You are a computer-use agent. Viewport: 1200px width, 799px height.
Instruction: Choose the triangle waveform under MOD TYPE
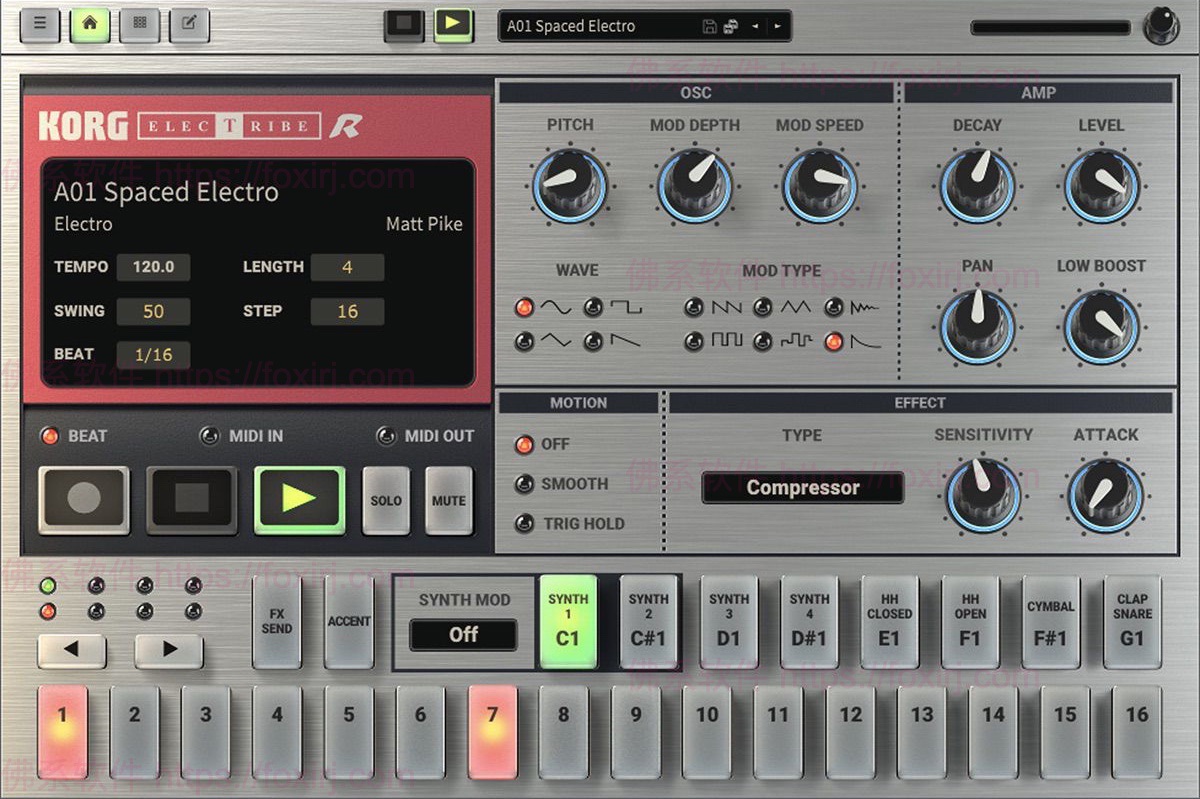[x=763, y=306]
